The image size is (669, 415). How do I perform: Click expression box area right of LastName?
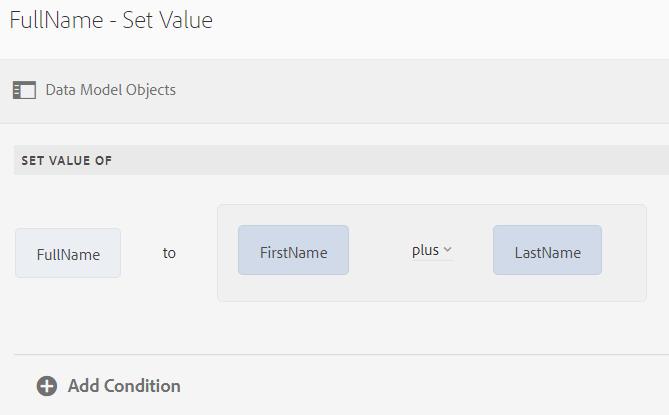pyautogui.click(x=625, y=251)
